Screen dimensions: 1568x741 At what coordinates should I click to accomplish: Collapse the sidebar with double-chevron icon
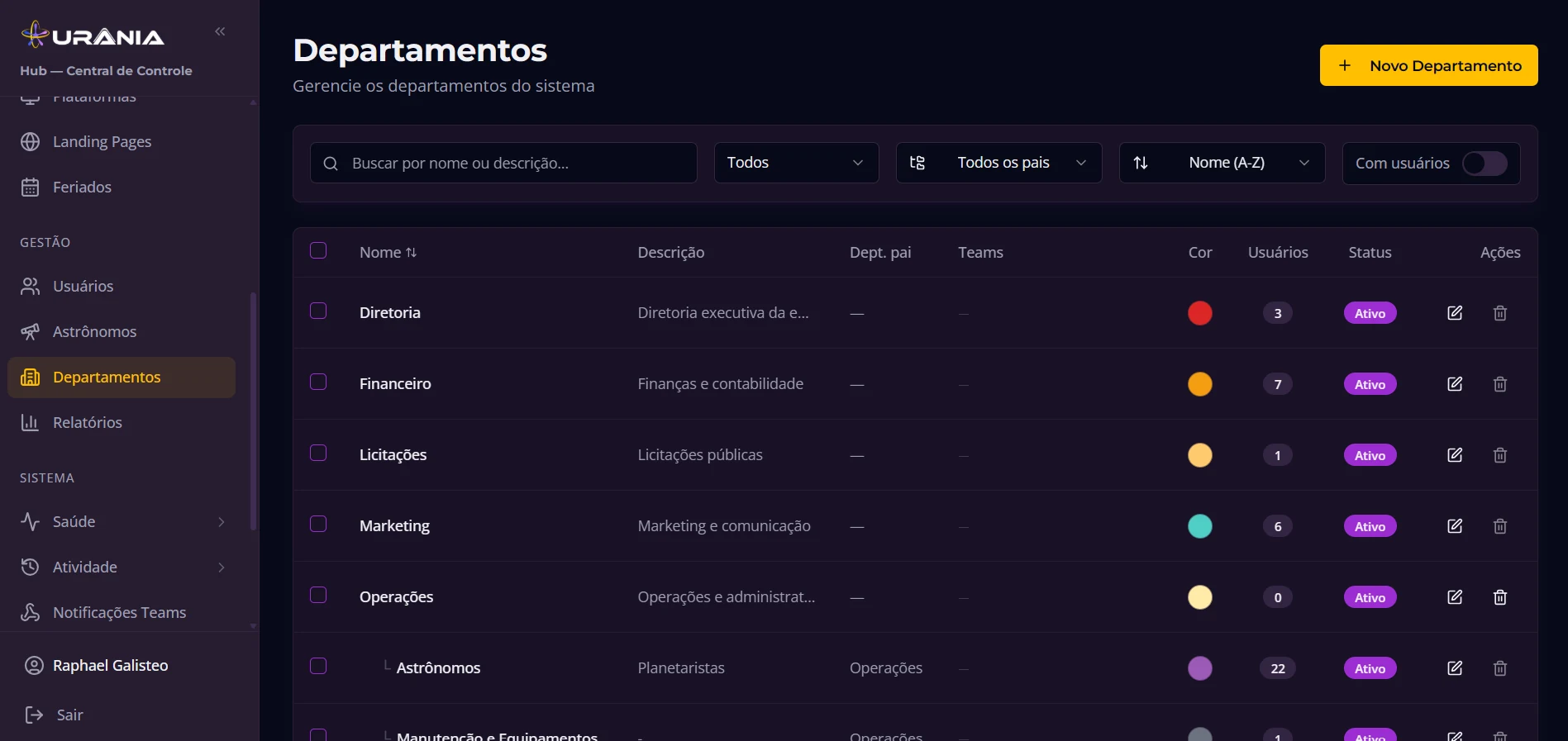point(220,31)
